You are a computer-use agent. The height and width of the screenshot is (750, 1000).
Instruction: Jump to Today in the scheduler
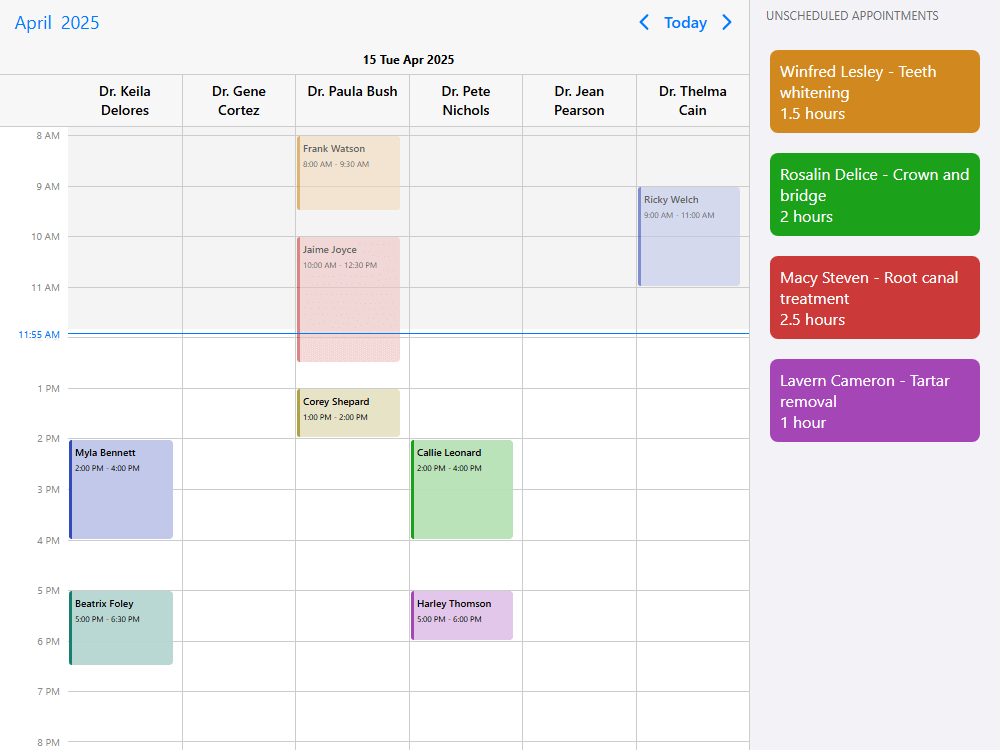686,22
